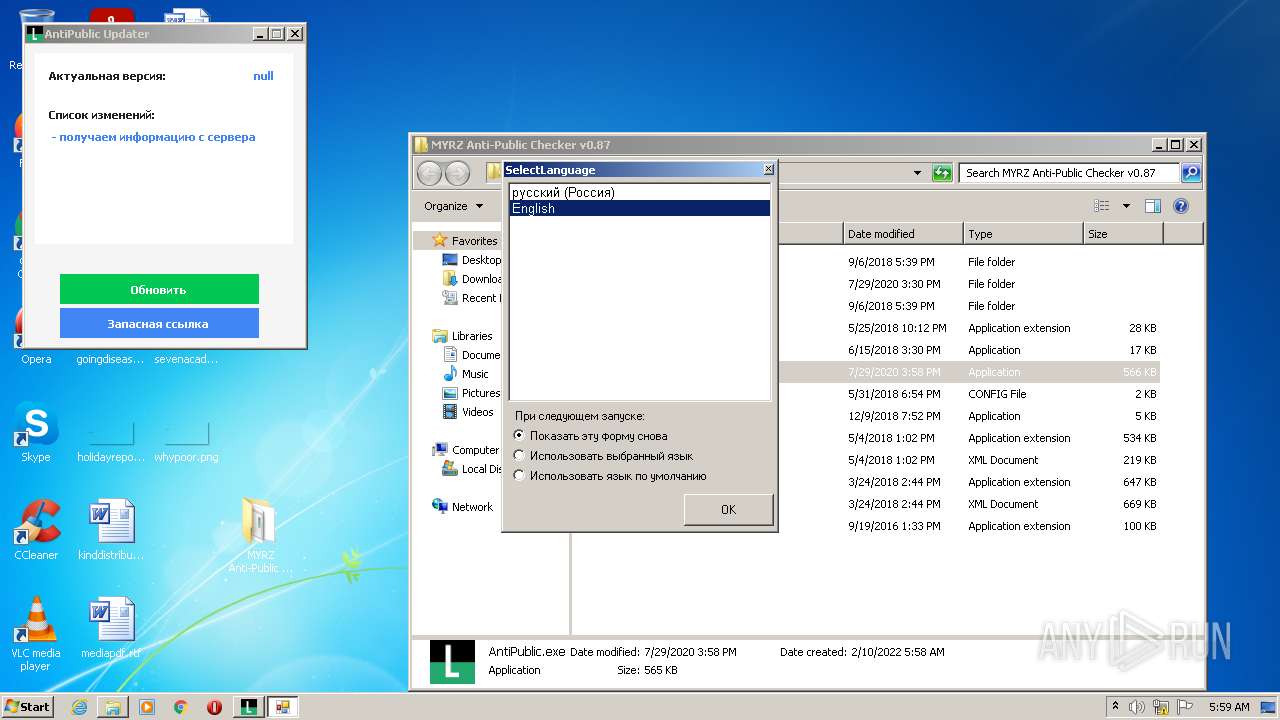
Task: Open the Windows Start menu
Action: click(x=27, y=707)
